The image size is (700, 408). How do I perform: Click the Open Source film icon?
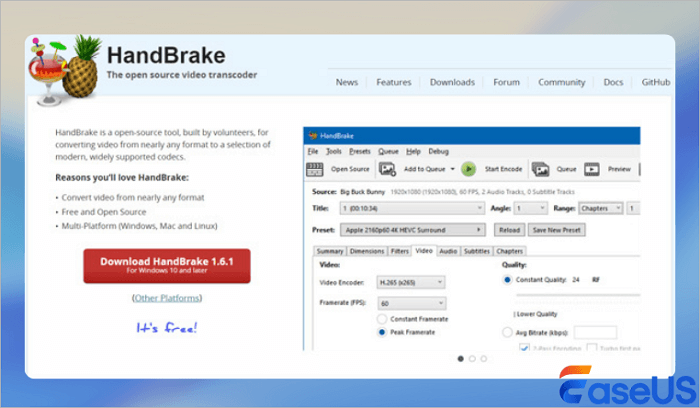(315, 170)
